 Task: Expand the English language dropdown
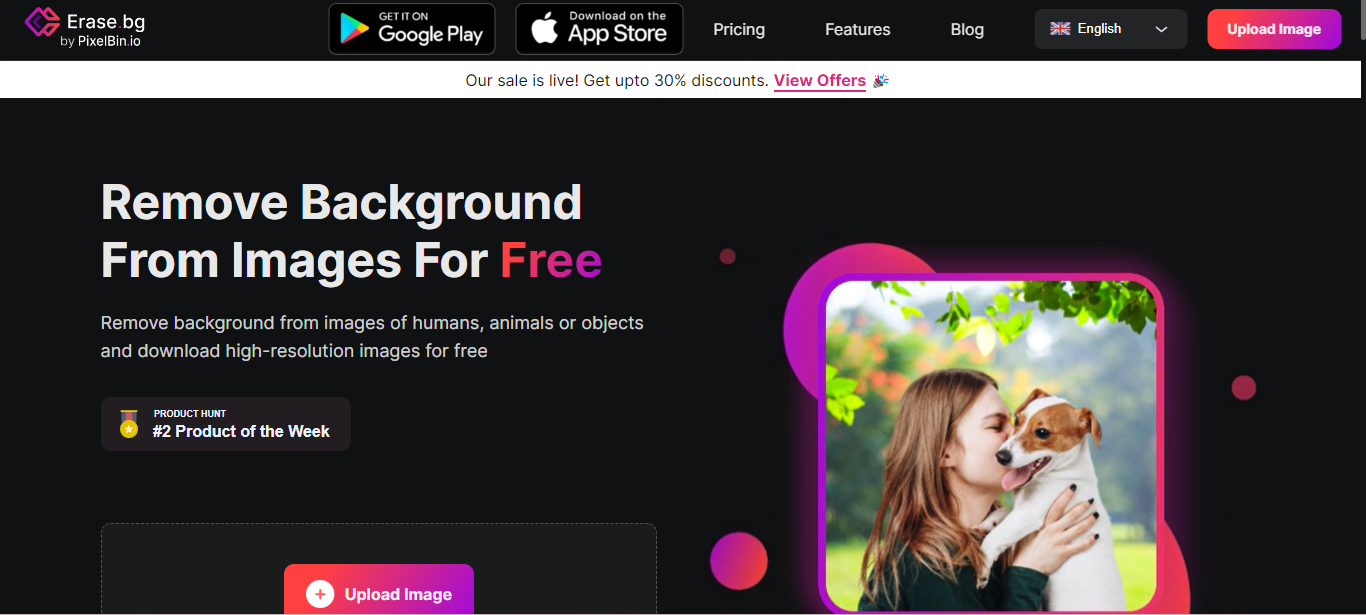[1111, 29]
